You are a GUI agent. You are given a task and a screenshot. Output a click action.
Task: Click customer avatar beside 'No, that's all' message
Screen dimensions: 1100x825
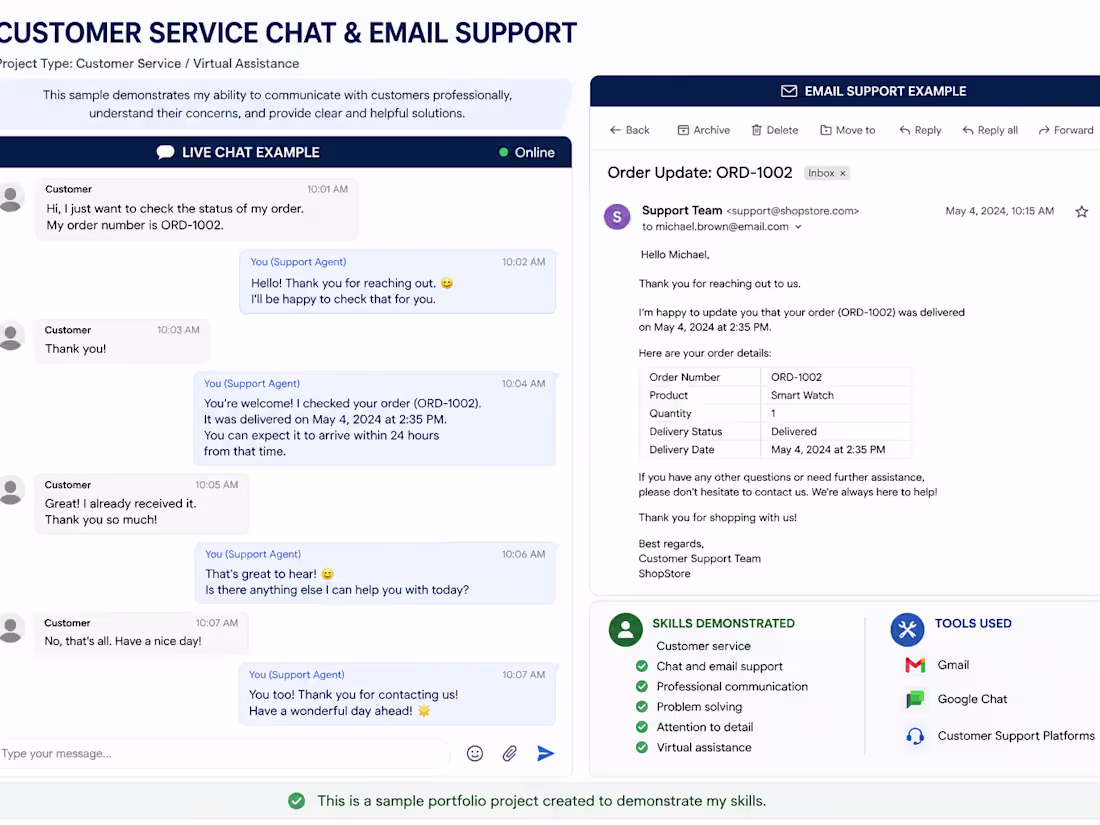click(x=11, y=629)
